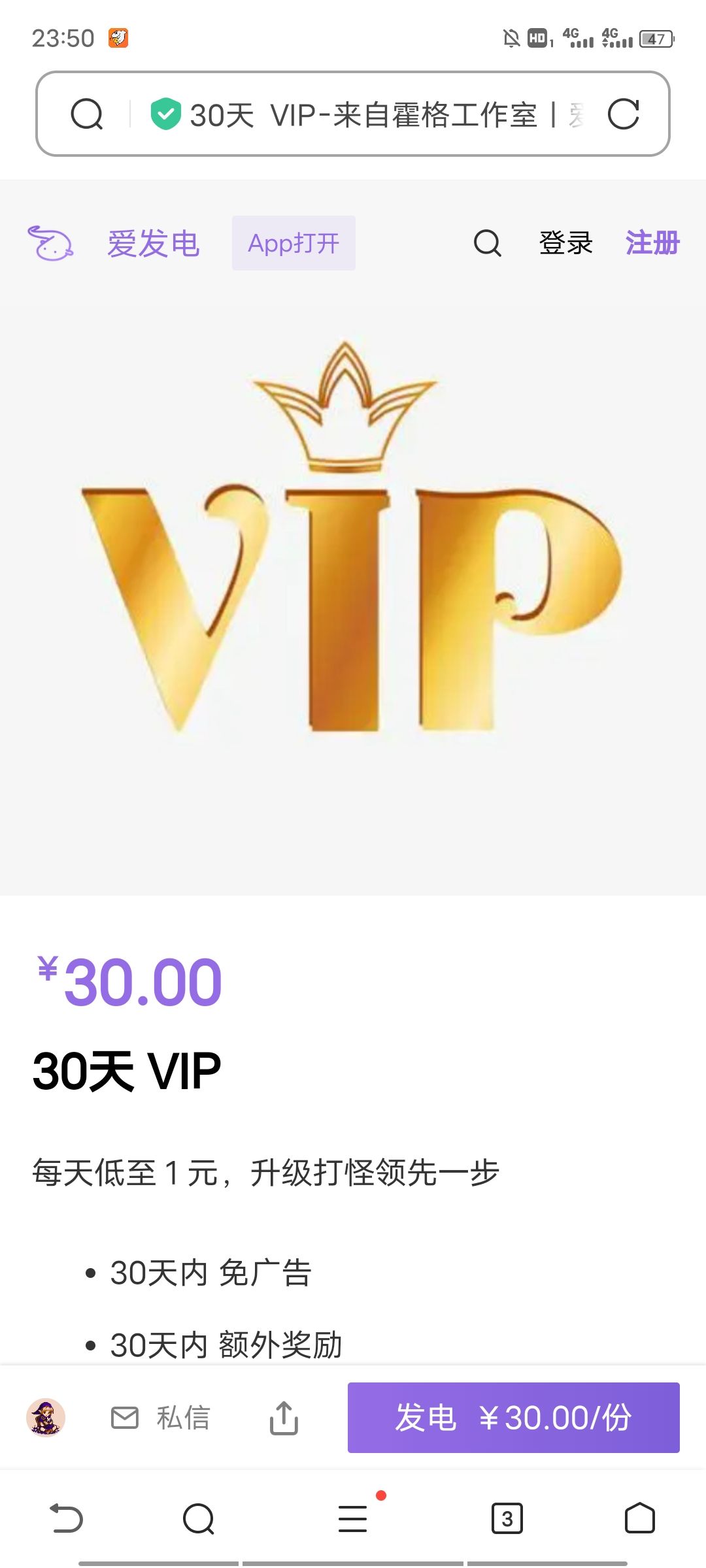Tap the 注册 register link
This screenshot has width=706, height=1568.
pos(652,243)
